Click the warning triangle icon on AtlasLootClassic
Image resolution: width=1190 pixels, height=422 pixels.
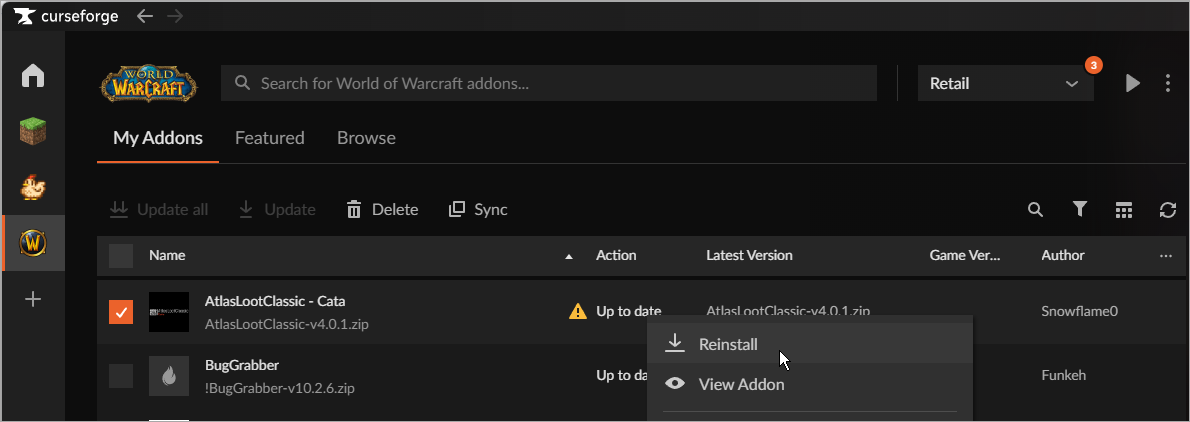click(x=578, y=311)
